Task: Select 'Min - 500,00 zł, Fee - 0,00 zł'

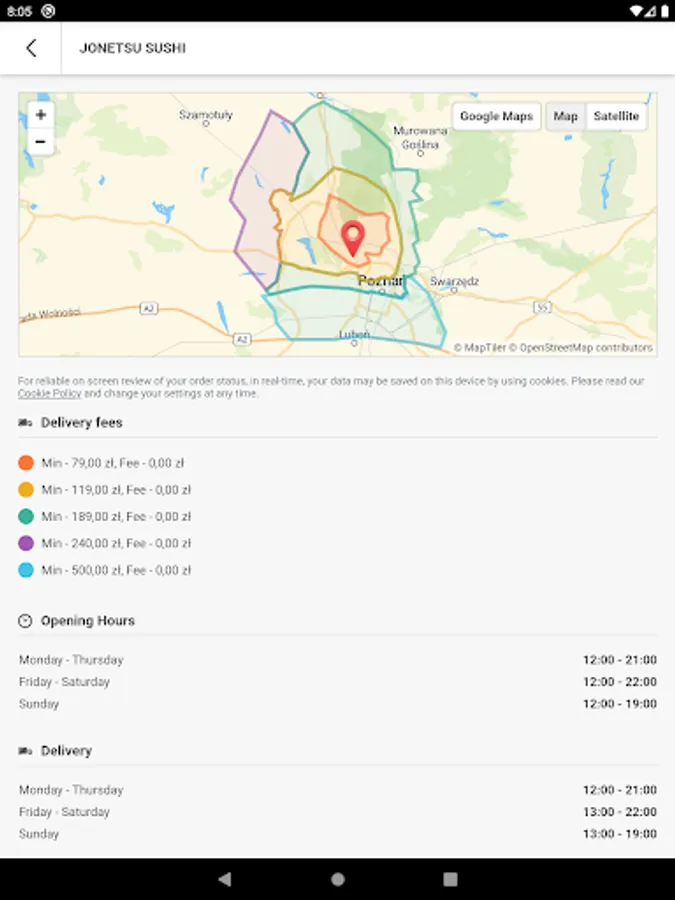Action: click(116, 570)
